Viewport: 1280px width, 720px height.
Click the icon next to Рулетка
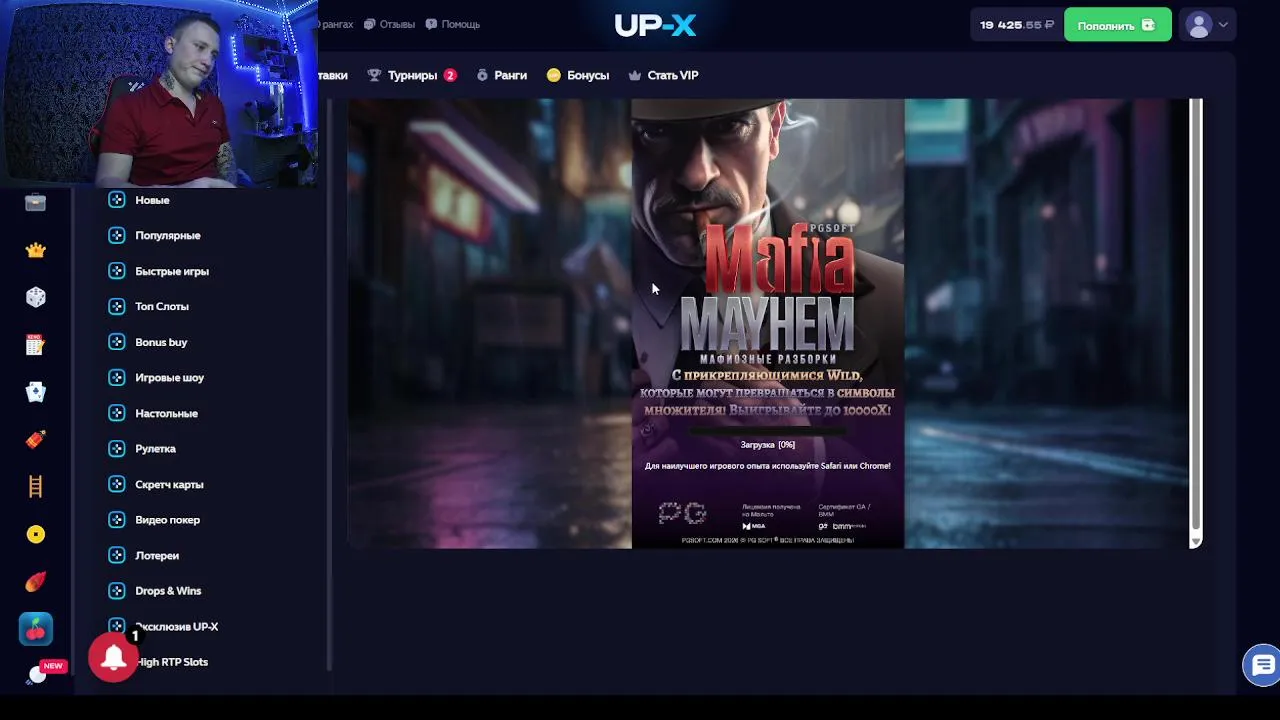pyautogui.click(x=116, y=449)
